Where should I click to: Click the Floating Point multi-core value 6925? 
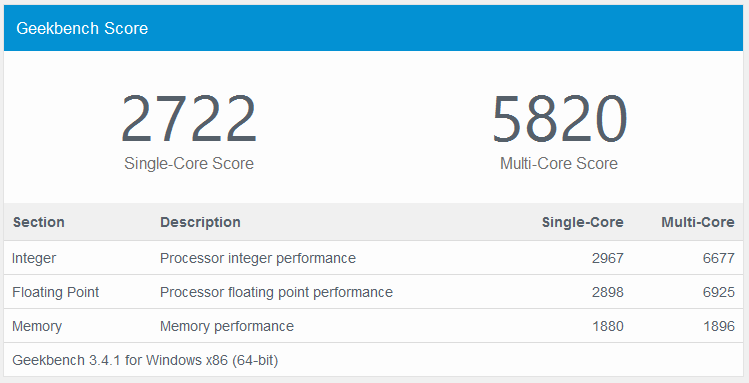click(719, 292)
